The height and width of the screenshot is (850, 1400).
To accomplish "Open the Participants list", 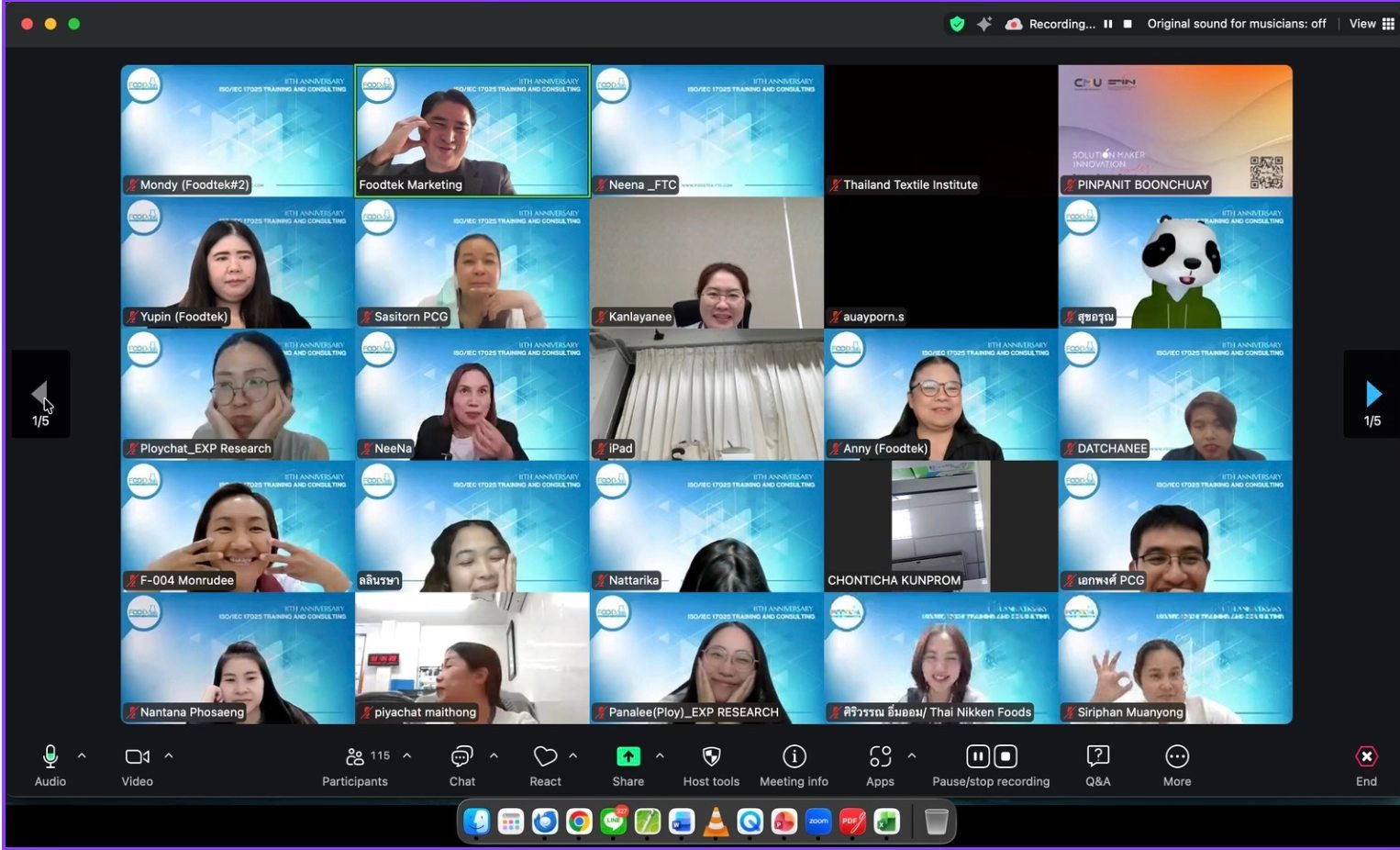I will [x=355, y=764].
